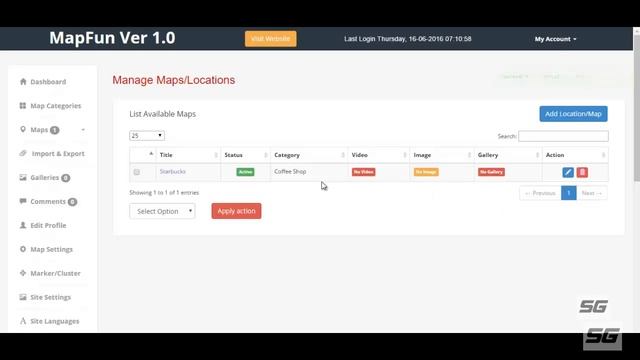Open Import & Export sidebar item

[x=58, y=153]
